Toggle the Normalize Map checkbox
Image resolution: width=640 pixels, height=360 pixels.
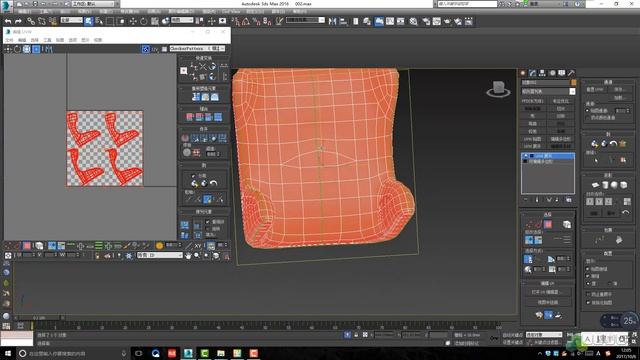[588, 302]
